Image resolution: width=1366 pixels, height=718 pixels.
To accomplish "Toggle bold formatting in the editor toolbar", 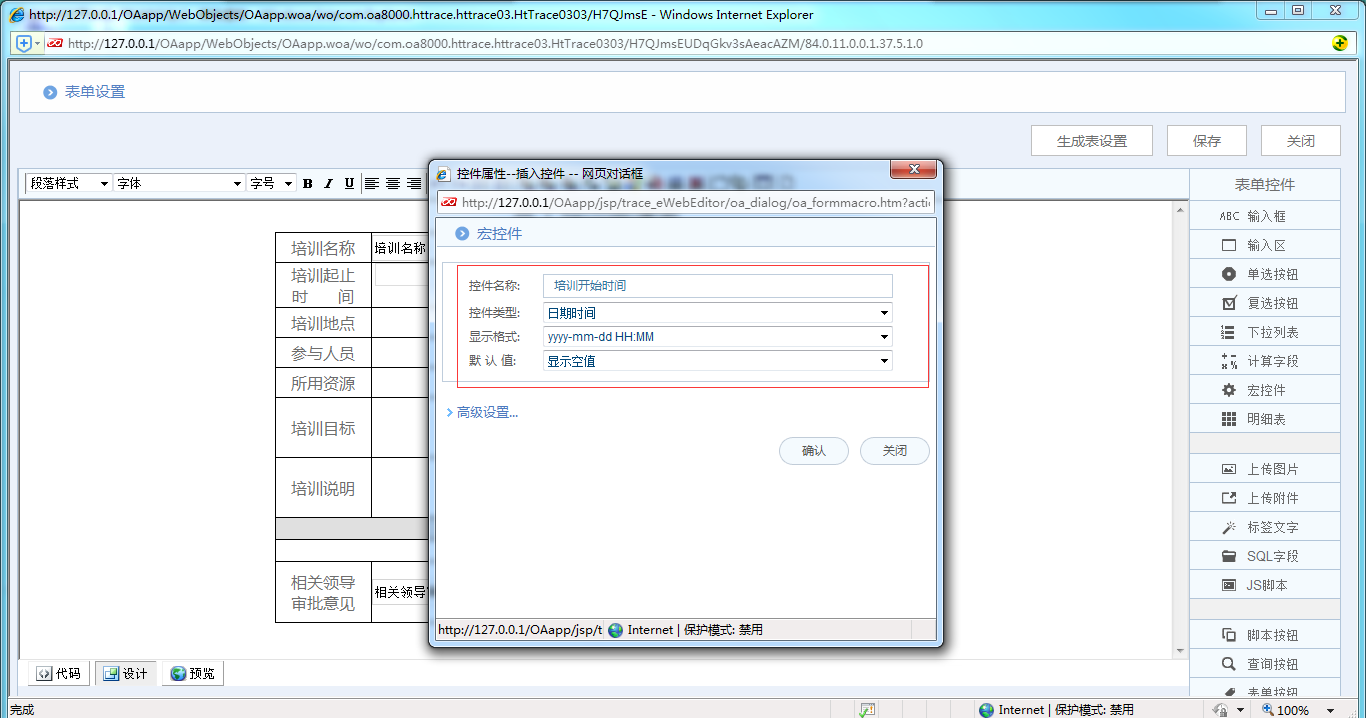I will click(x=307, y=183).
